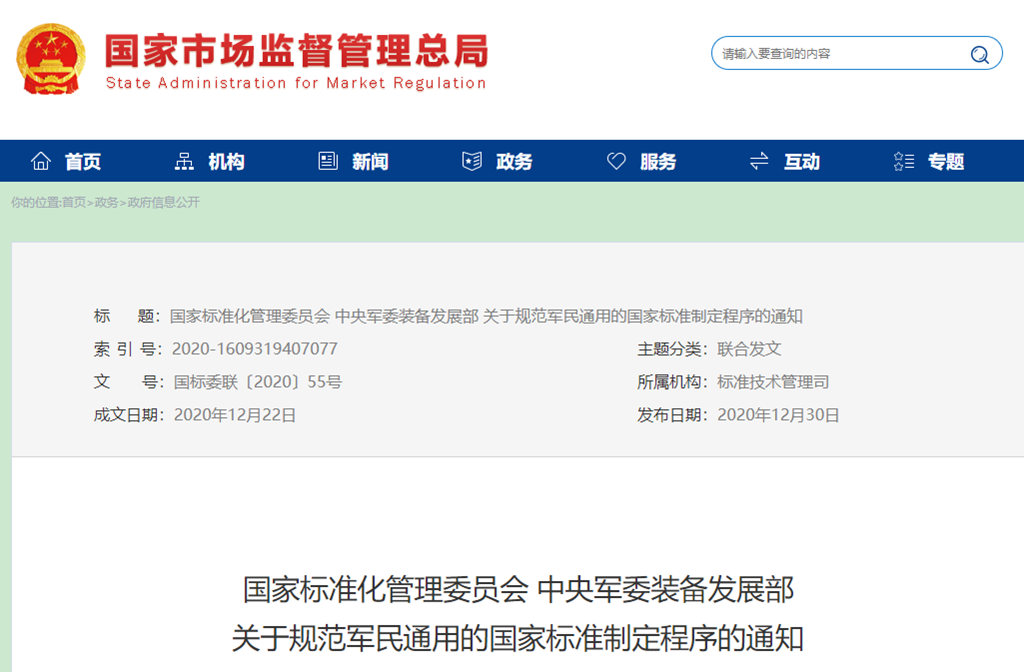
Task: Select the written date 2020年12月22日
Action: pos(234,415)
